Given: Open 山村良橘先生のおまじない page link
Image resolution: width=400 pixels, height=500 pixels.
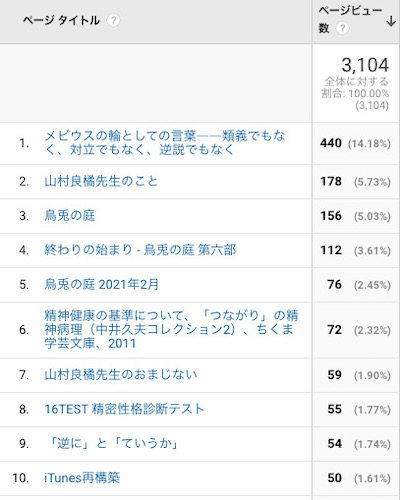Looking at the screenshot, I should point(121,375).
